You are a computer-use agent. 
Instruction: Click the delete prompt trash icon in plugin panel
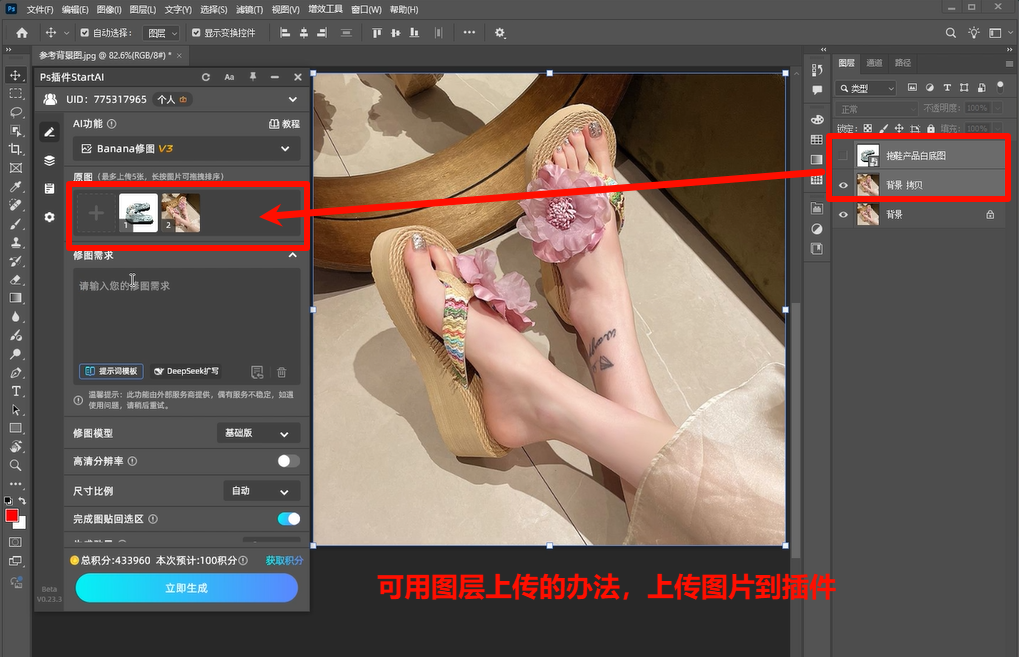tap(282, 371)
